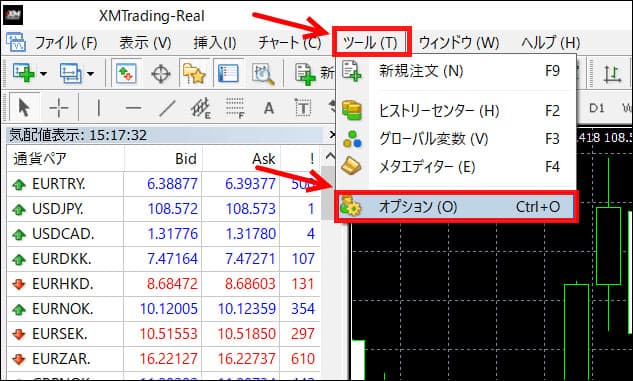Click the メタエディター yellow diamond icon
This screenshot has height=381, width=633.
[351, 166]
